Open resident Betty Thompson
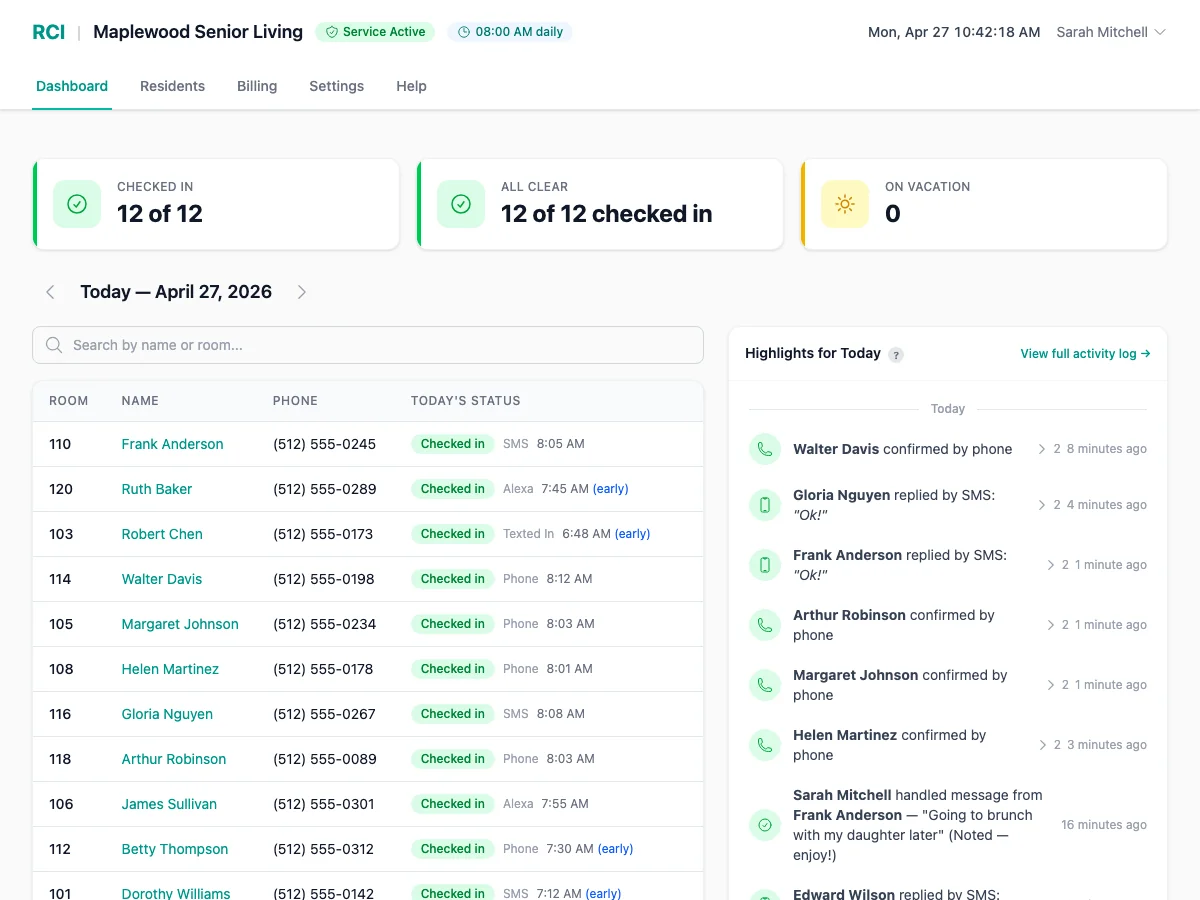1200x900 pixels. point(175,849)
